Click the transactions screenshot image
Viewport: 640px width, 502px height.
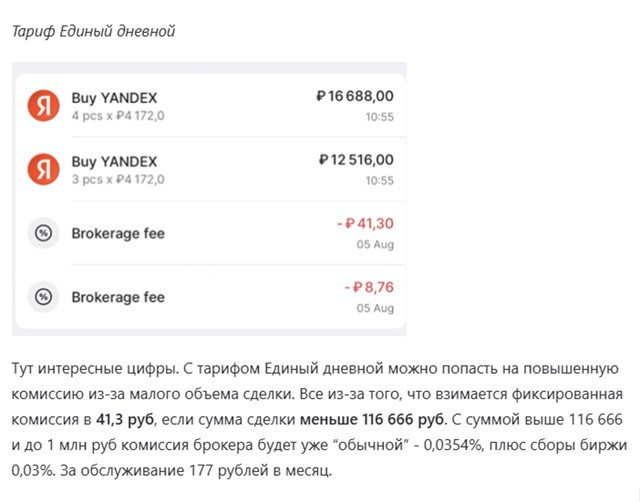[x=209, y=199]
